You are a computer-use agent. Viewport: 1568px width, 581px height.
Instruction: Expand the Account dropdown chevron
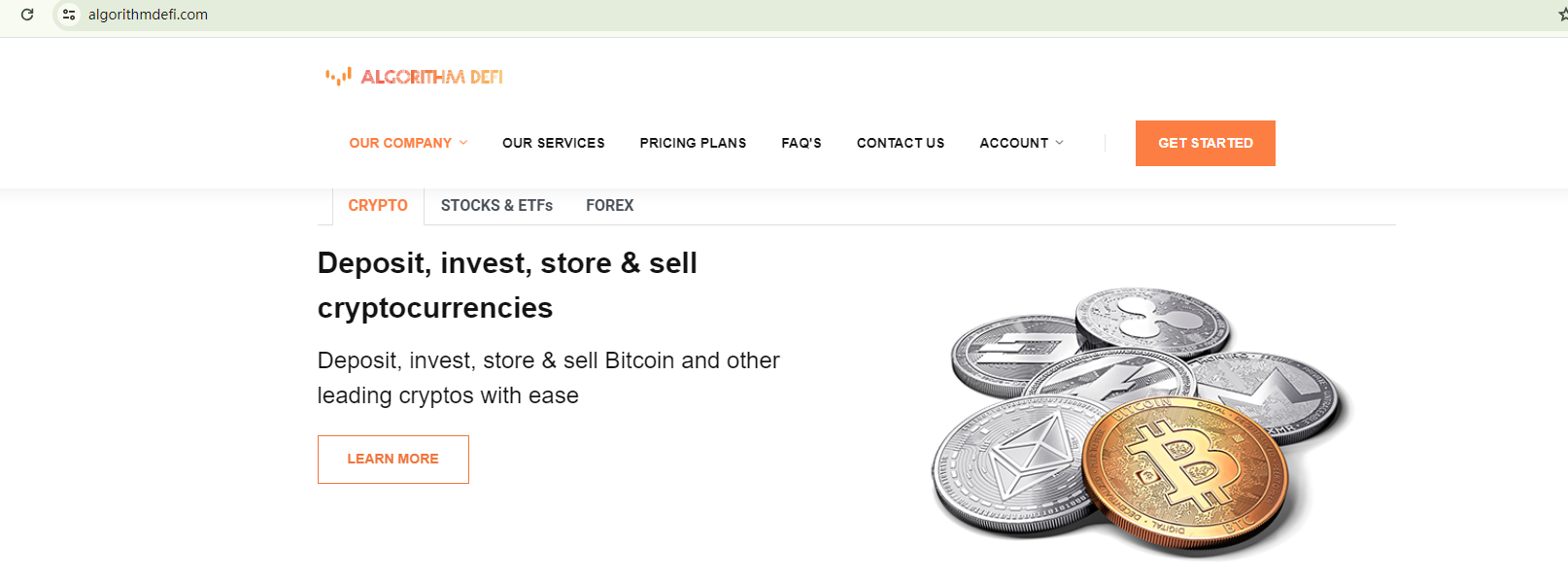point(1060,143)
